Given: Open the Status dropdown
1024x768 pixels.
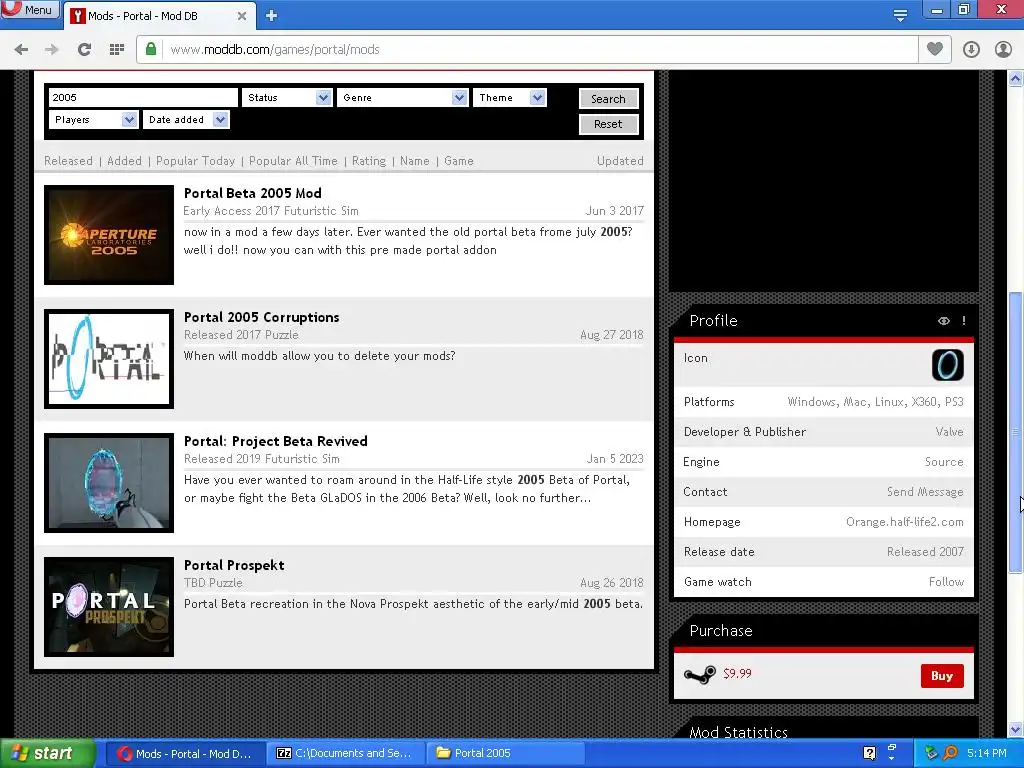Looking at the screenshot, I should tap(287, 97).
